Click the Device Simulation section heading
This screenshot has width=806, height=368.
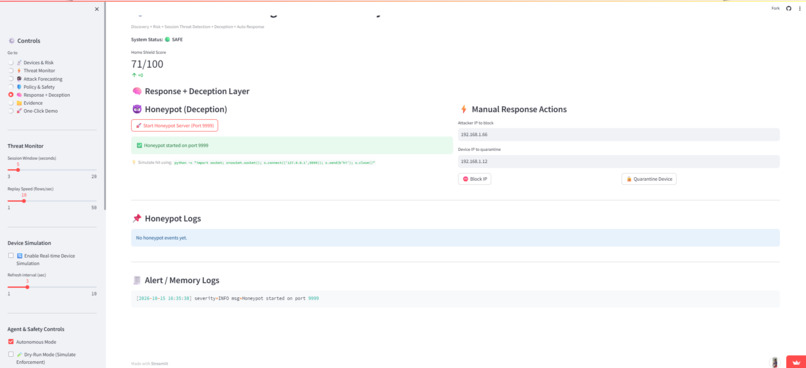click(29, 243)
